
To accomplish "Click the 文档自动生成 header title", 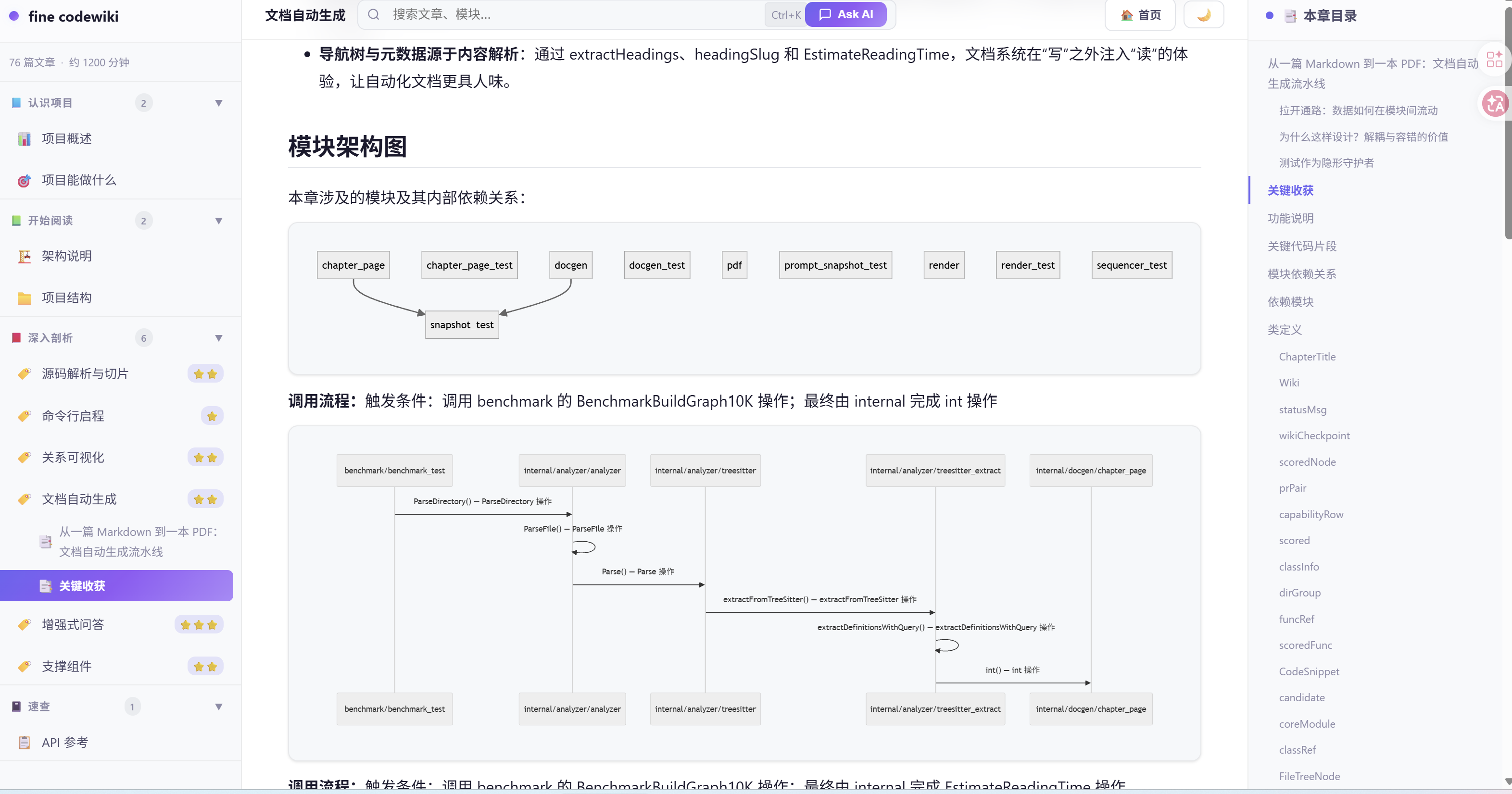I will click(x=305, y=15).
